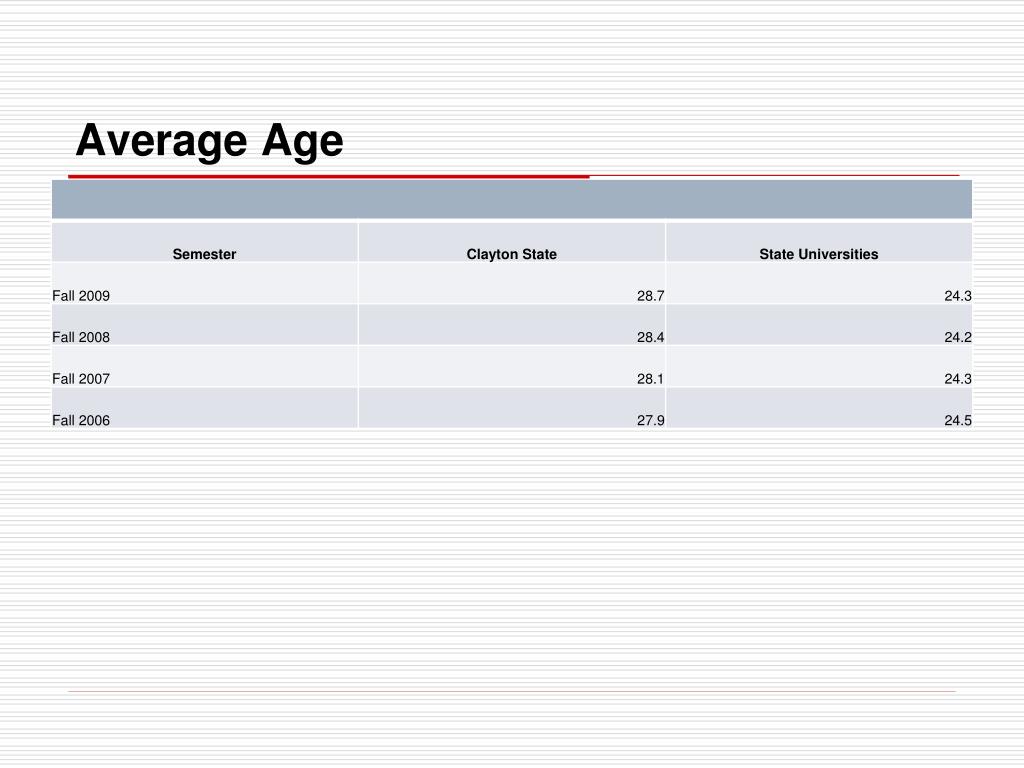Click State Universities value for Fall 2007
Viewport: 1024px width, 768px height.
958,379
